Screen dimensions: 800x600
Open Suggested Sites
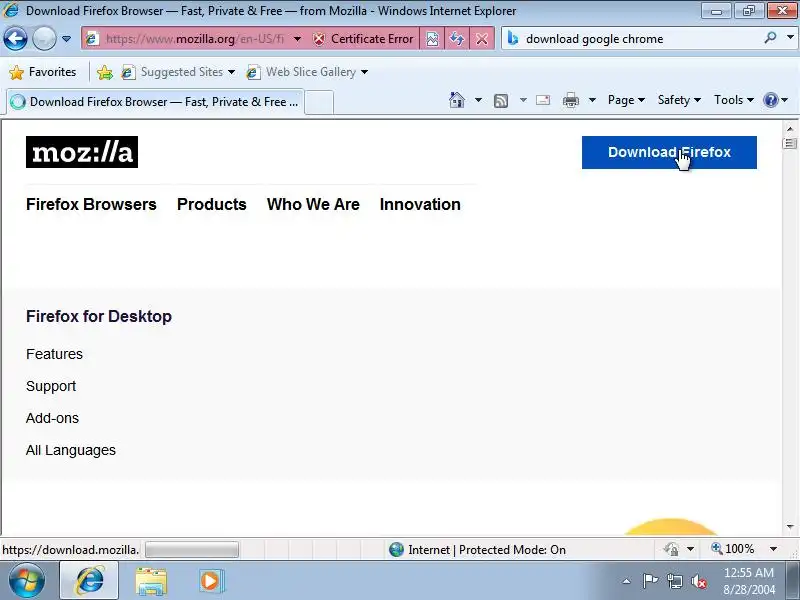click(x=178, y=72)
